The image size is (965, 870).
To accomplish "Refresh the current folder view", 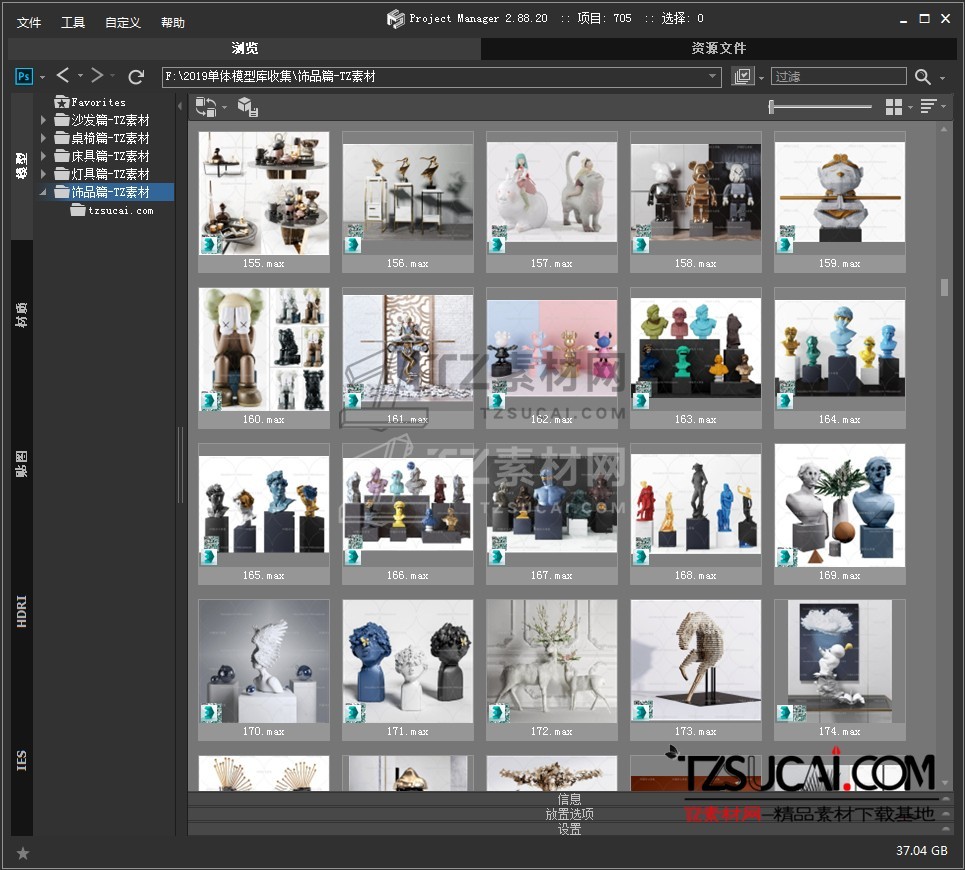I will (137, 76).
